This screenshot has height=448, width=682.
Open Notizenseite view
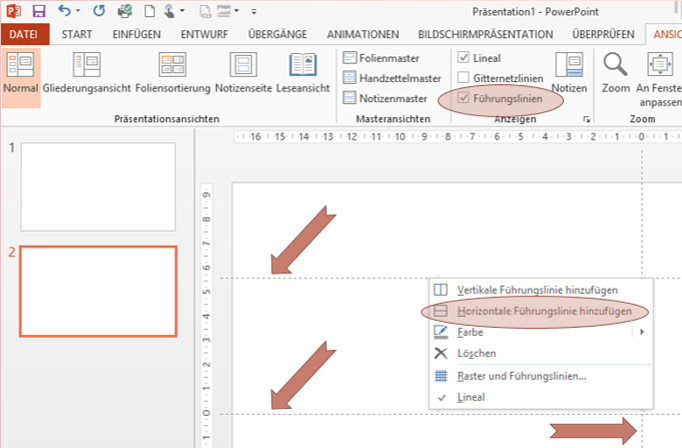coord(243,75)
